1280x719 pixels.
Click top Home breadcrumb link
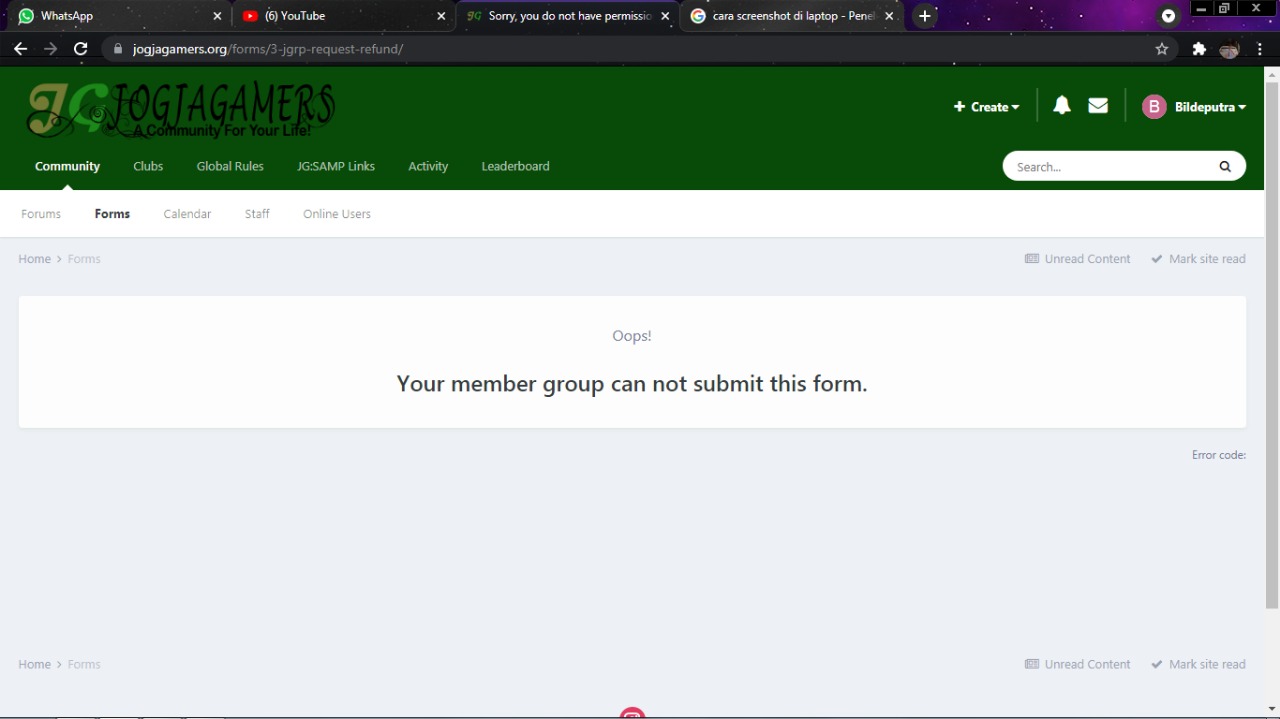pyautogui.click(x=34, y=259)
